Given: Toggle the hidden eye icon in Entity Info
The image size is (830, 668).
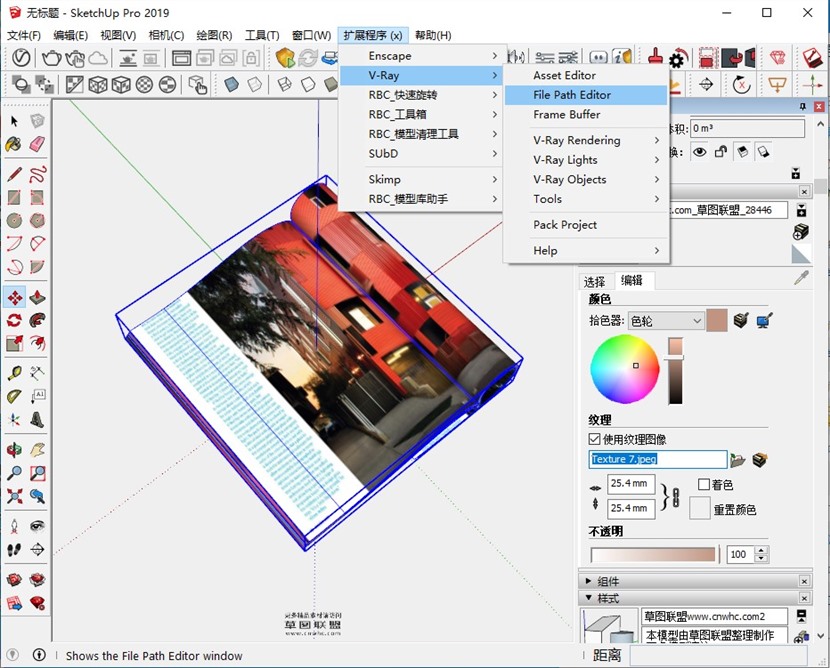Looking at the screenshot, I should (700, 152).
